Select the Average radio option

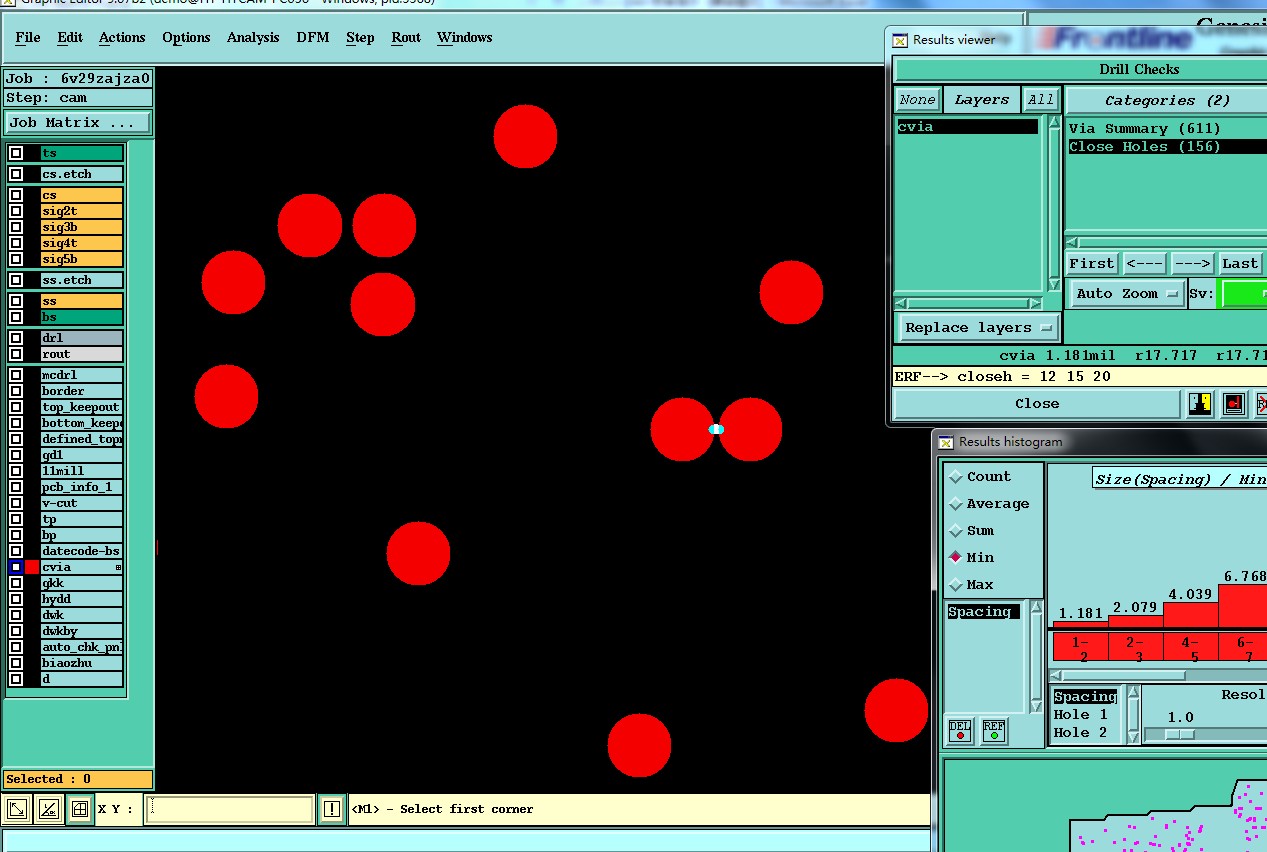click(956, 504)
